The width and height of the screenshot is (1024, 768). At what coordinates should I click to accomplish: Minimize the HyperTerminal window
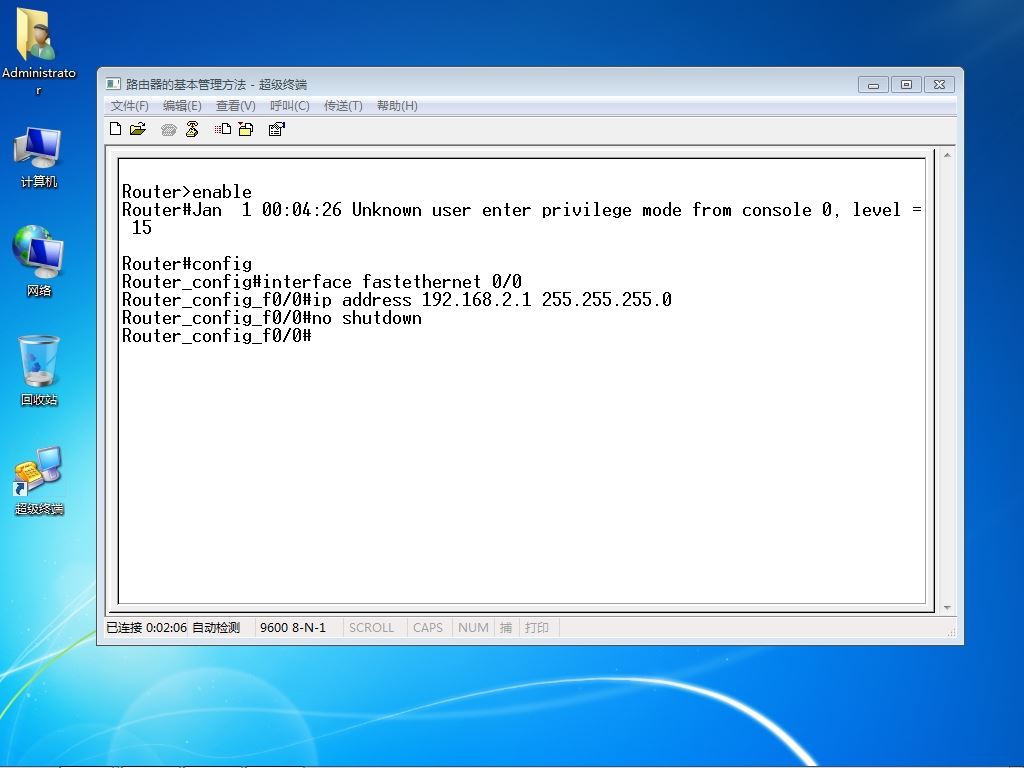pyautogui.click(x=873, y=84)
